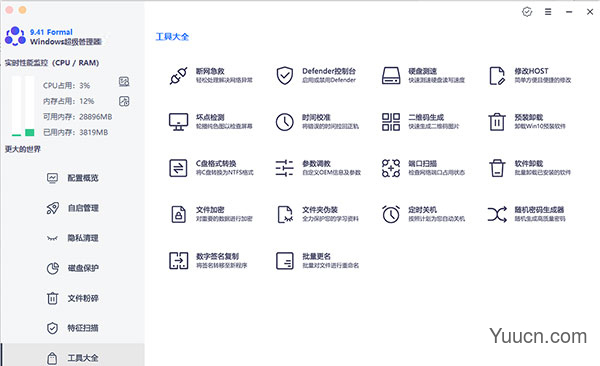Open the 断网急救 network rescue tool
Viewport: 600px width, 366px height.
(x=211, y=75)
